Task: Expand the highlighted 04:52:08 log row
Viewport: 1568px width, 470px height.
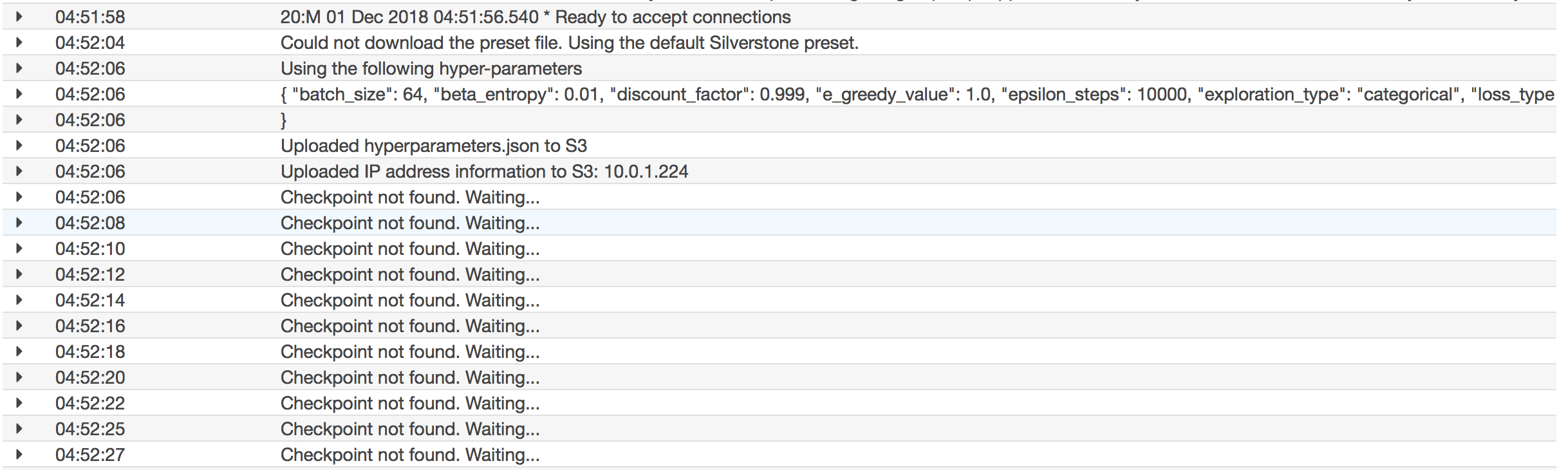Action: tap(20, 223)
